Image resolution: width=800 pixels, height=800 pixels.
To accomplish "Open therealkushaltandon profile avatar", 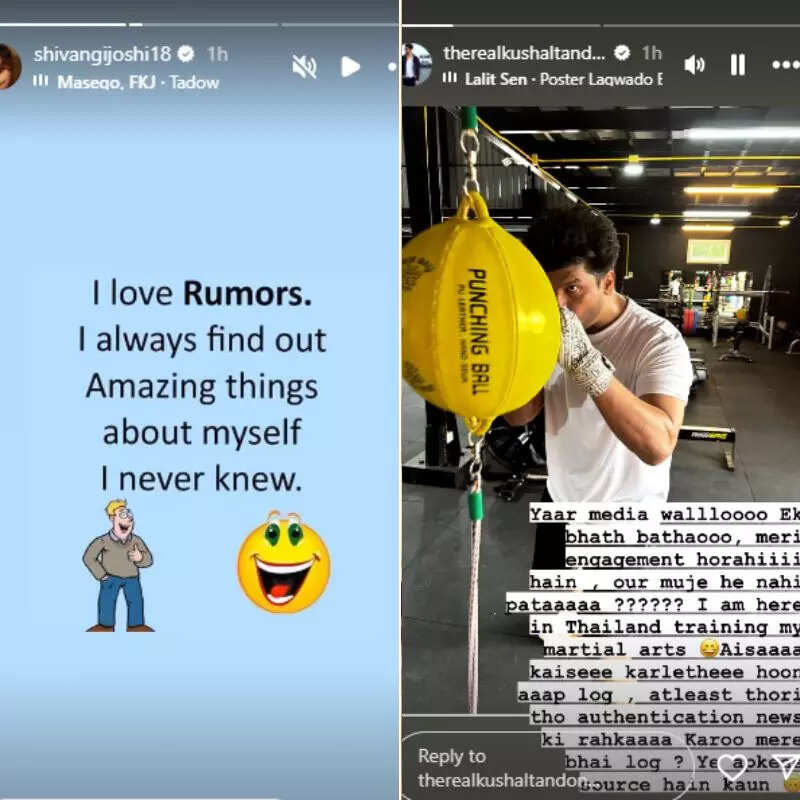I will [x=416, y=65].
